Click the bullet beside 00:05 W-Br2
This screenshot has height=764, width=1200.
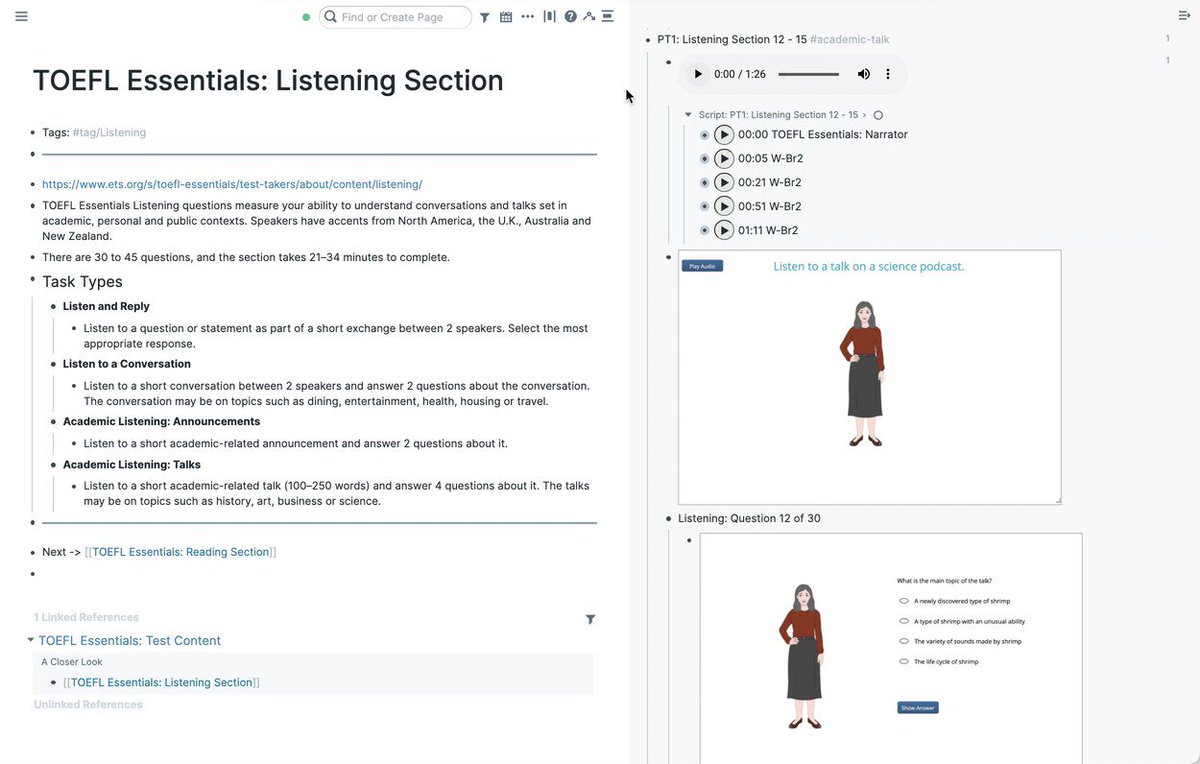704,158
